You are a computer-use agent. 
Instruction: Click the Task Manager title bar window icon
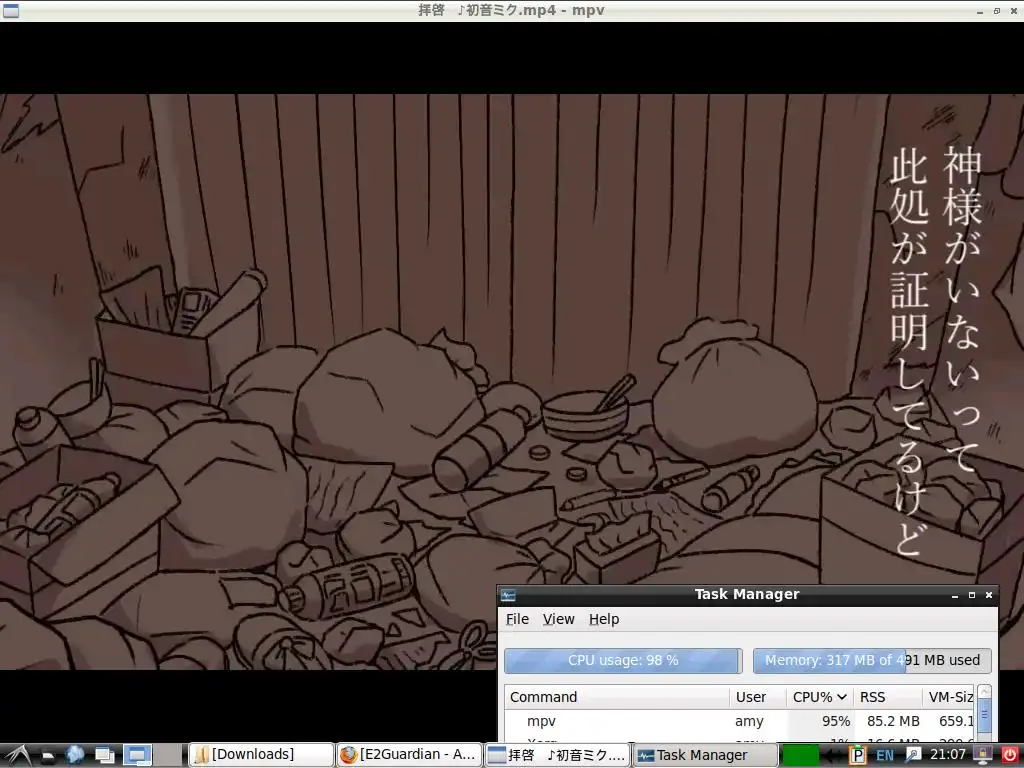508,595
